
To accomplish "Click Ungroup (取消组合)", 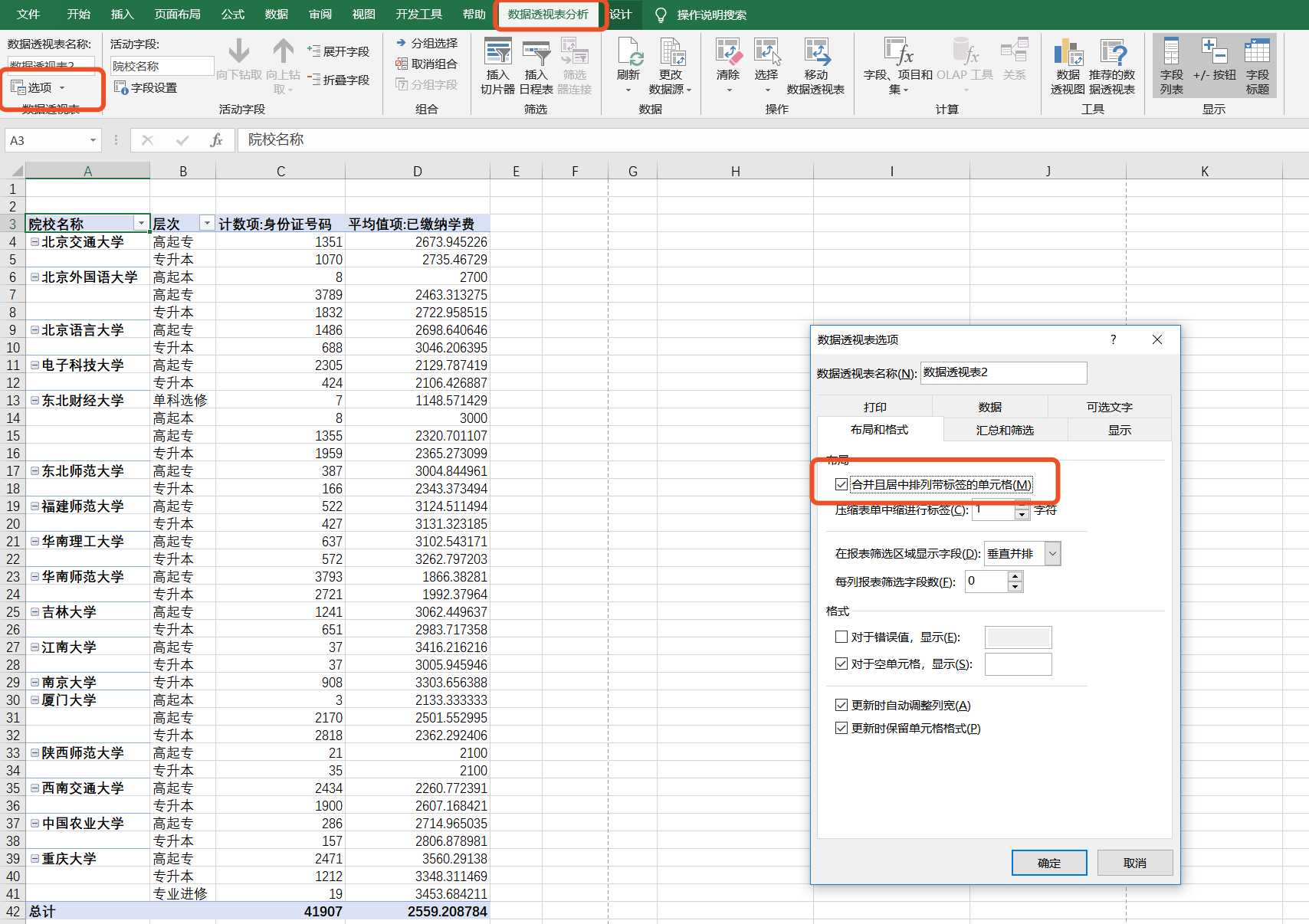I will pos(427,64).
